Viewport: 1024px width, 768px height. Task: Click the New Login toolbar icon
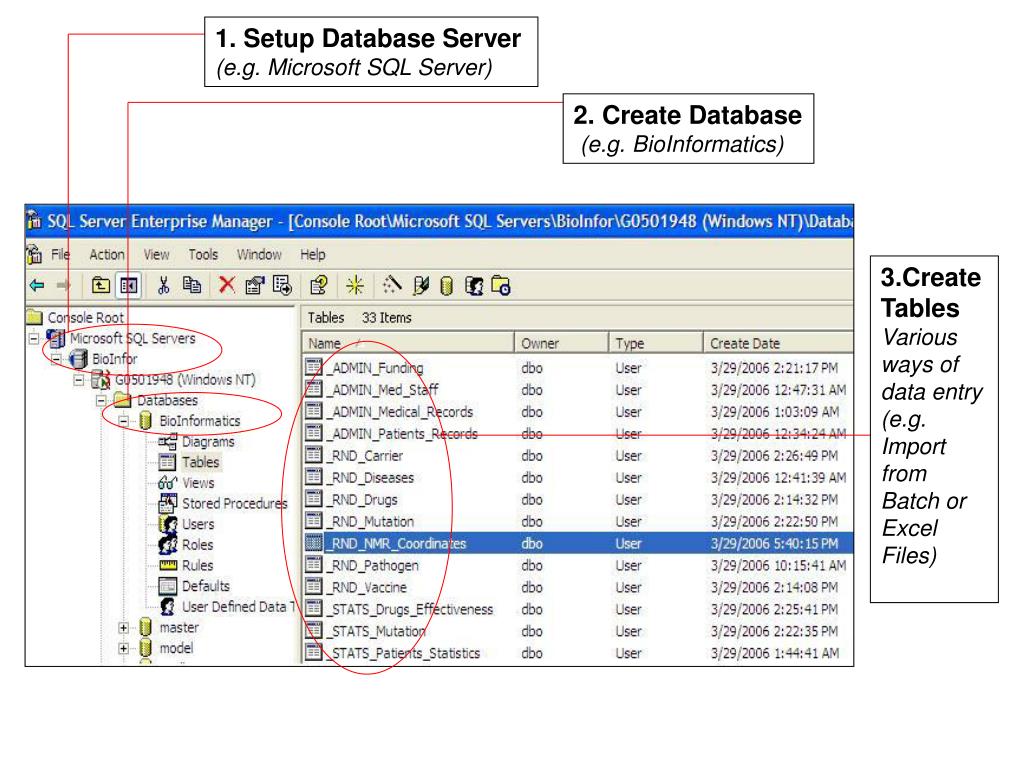click(474, 286)
